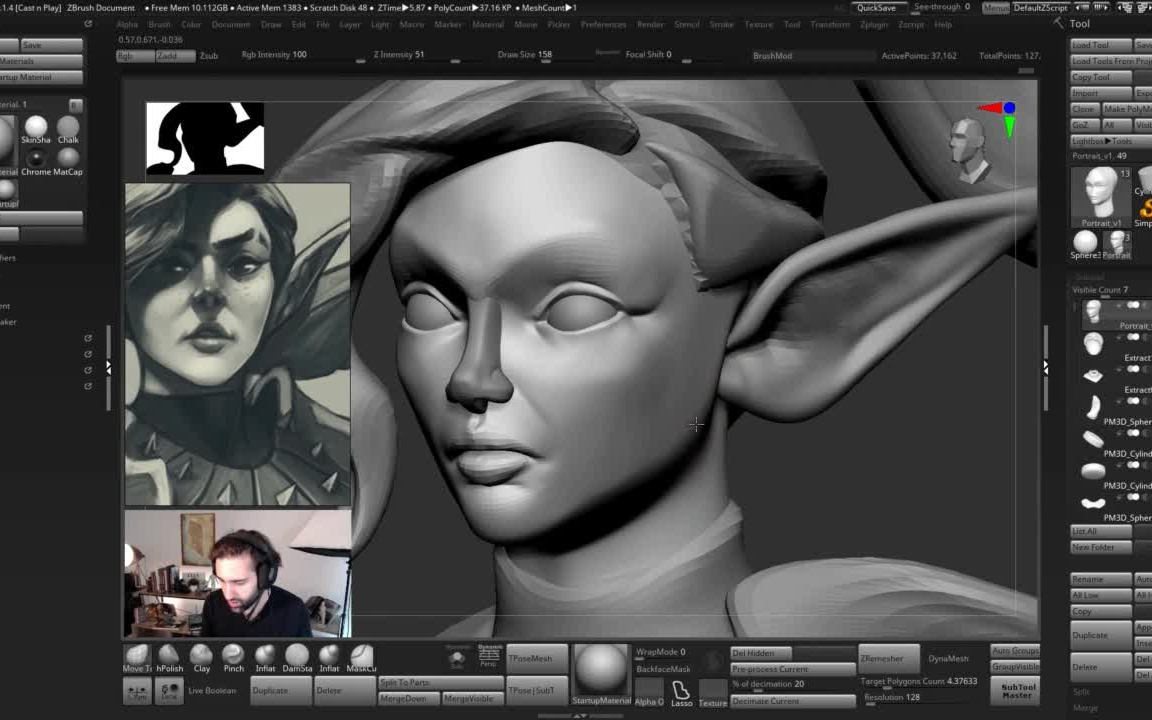Open the Alpha menu

coord(127,24)
